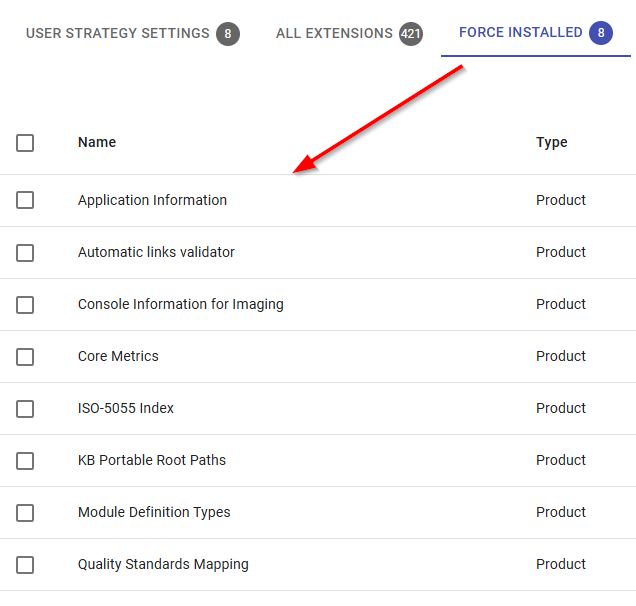This screenshot has width=636, height=606.
Task: Select the Force Installed tab
Action: click(x=536, y=32)
